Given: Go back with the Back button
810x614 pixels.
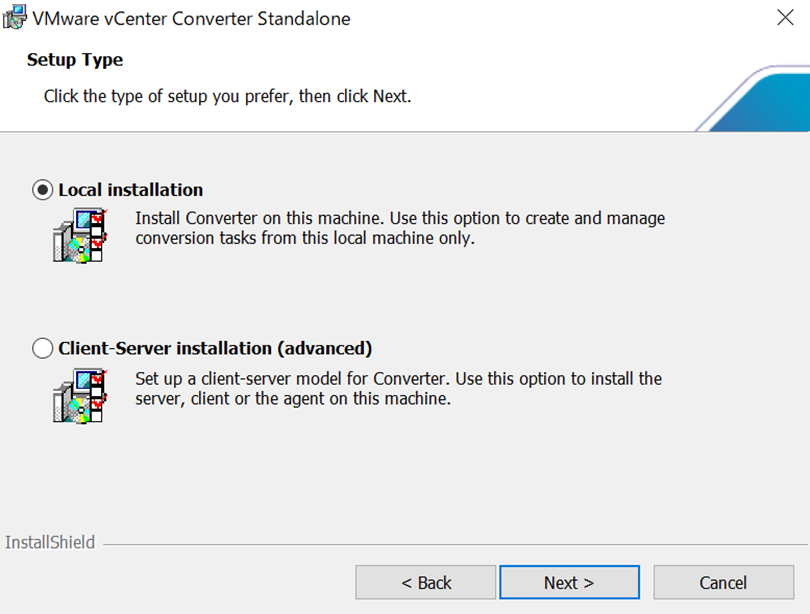Looking at the screenshot, I should [x=426, y=582].
